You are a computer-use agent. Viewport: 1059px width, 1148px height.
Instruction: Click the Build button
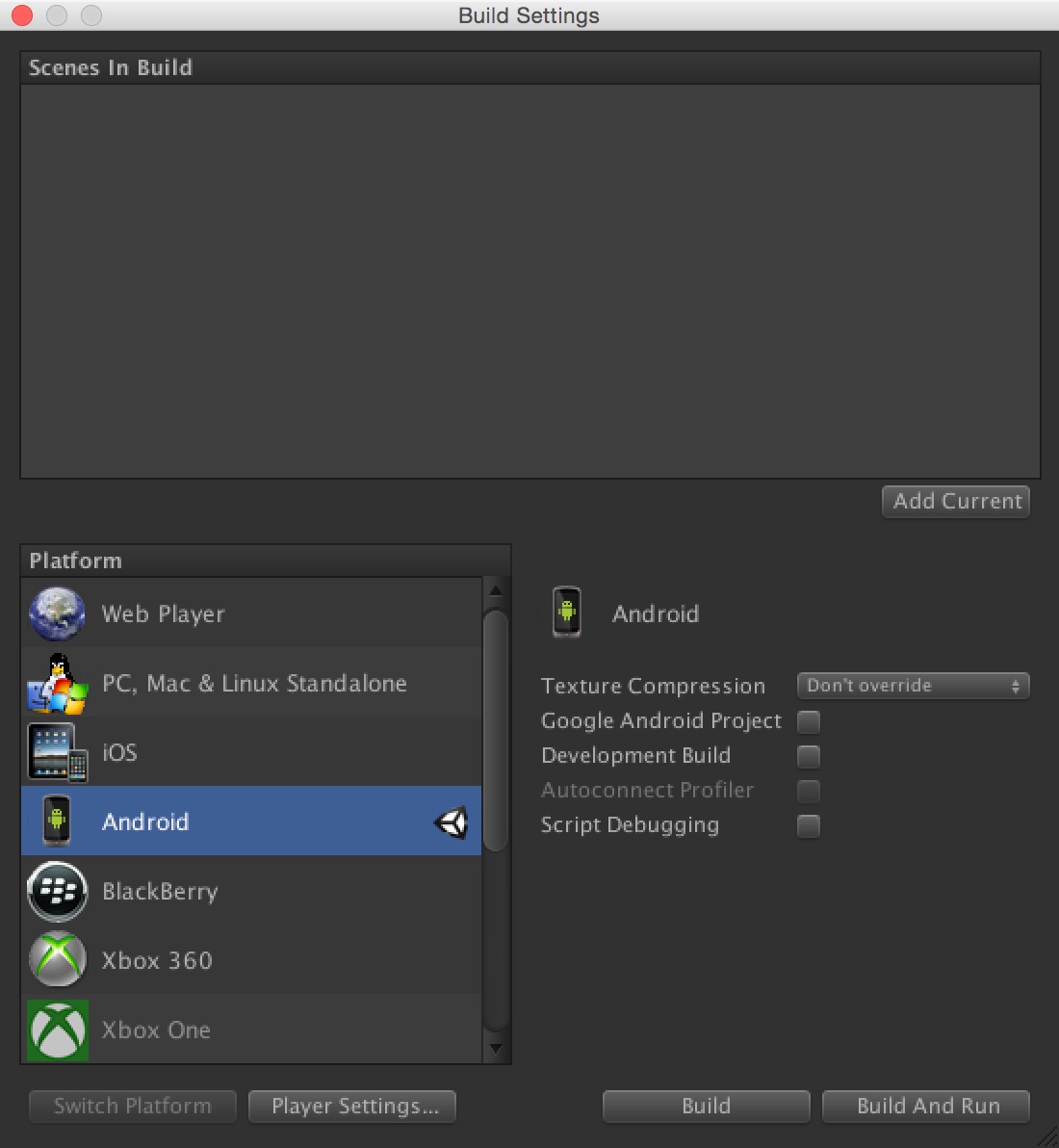point(707,1106)
